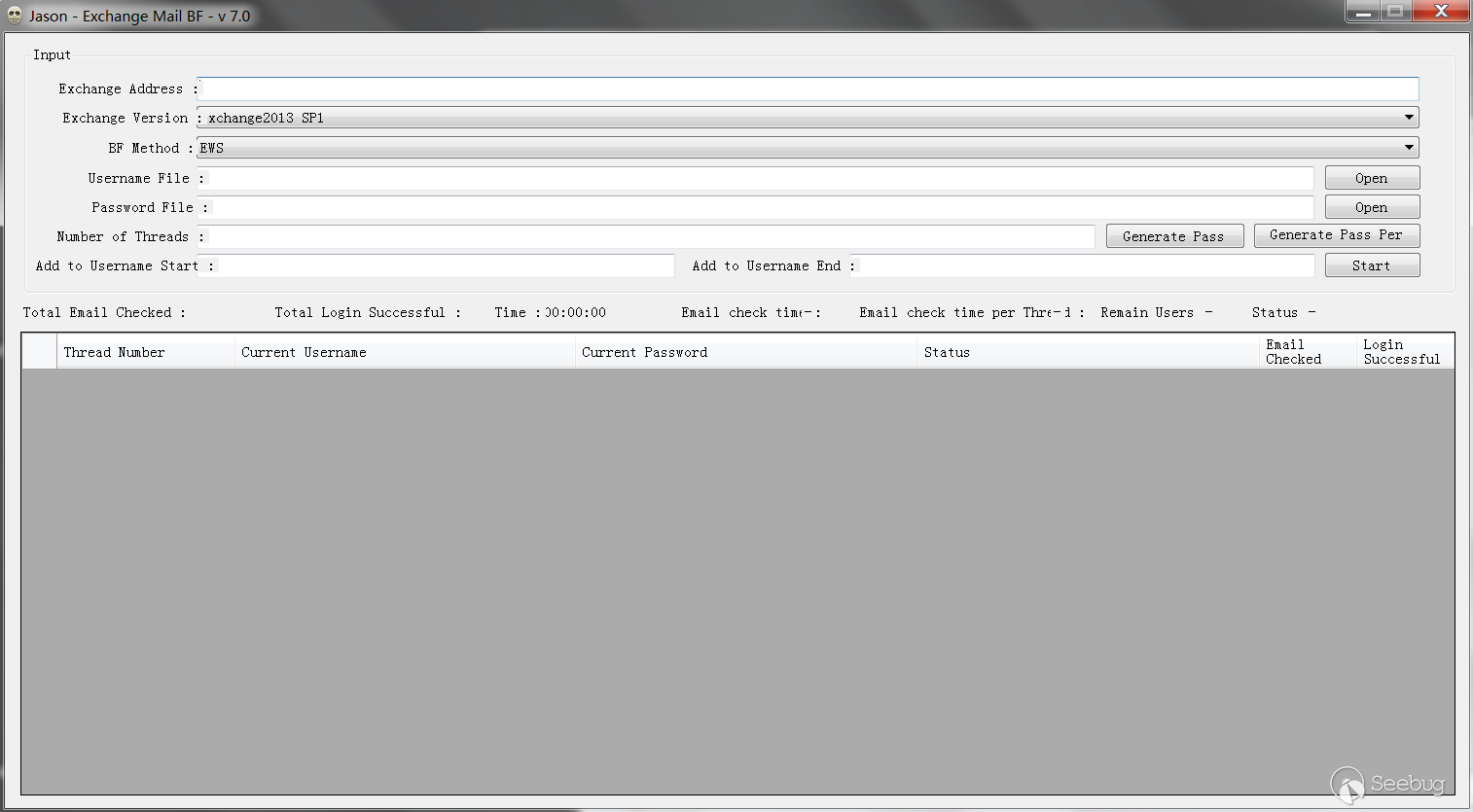1473x812 pixels.
Task: Click the Generate Pass button
Action: 1174,236
